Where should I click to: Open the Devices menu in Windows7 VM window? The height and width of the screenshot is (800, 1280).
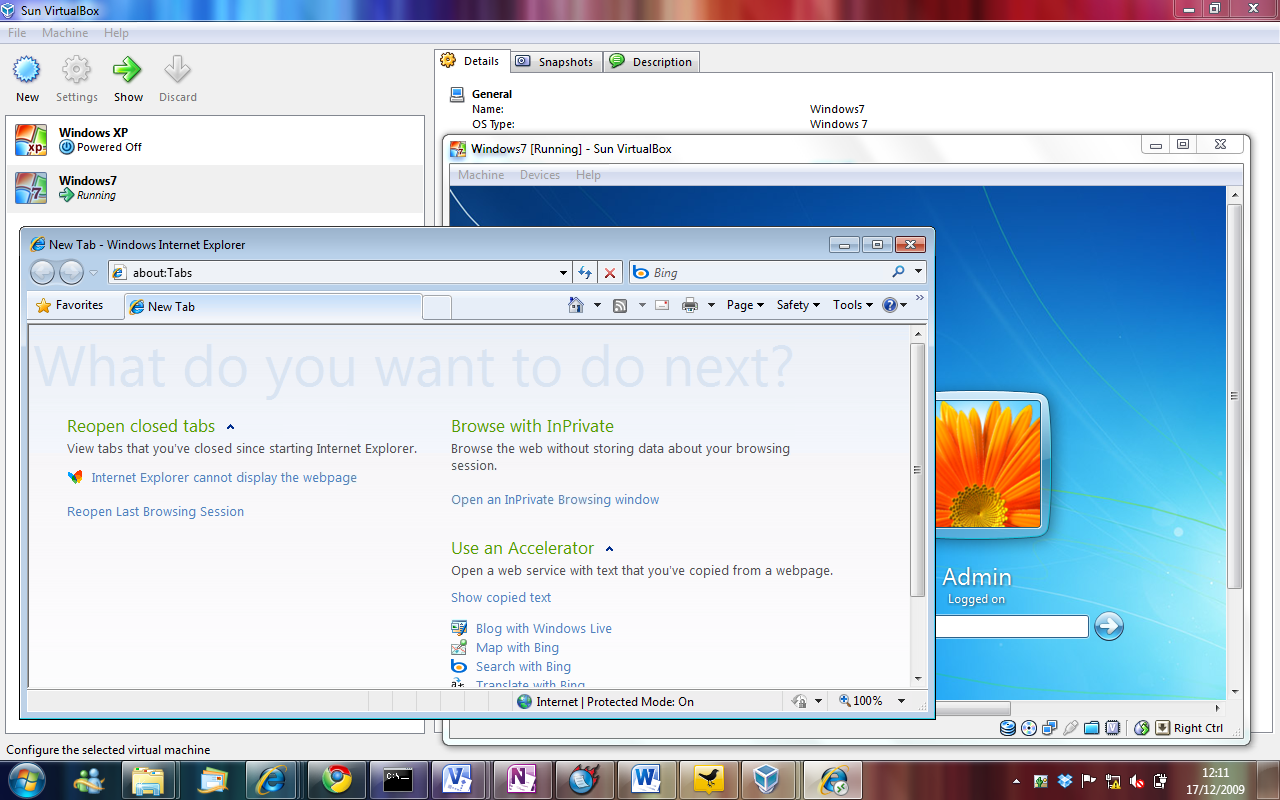(540, 175)
